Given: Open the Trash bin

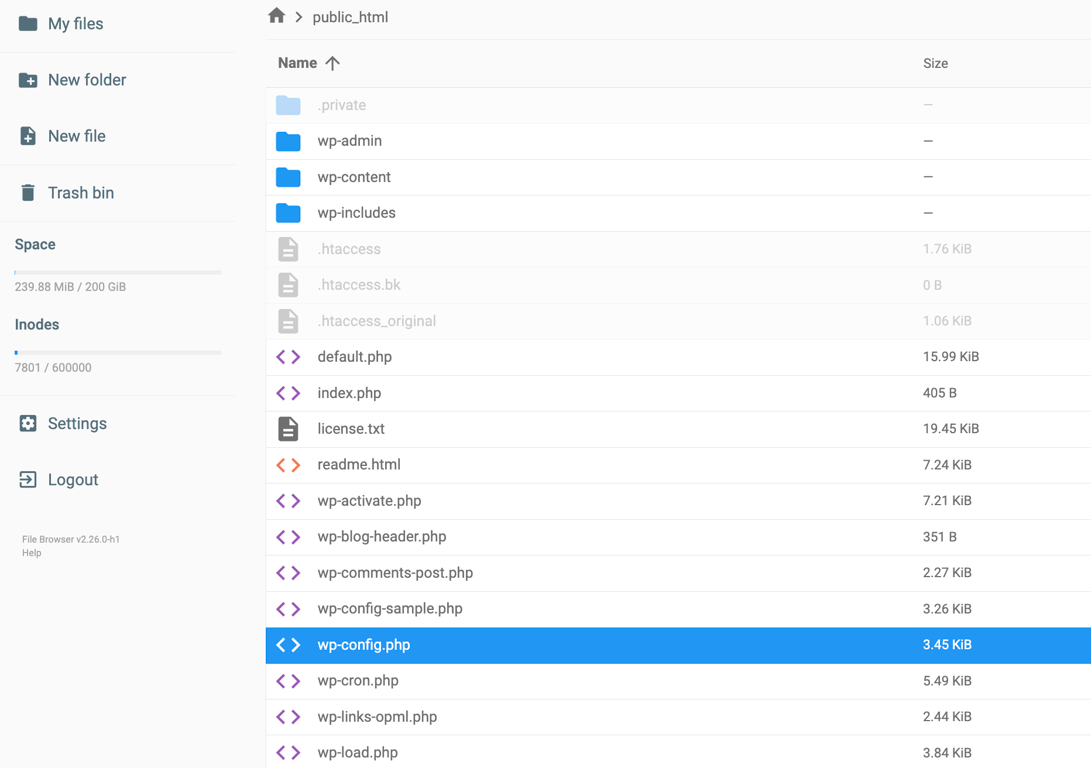Looking at the screenshot, I should (x=29, y=192).
